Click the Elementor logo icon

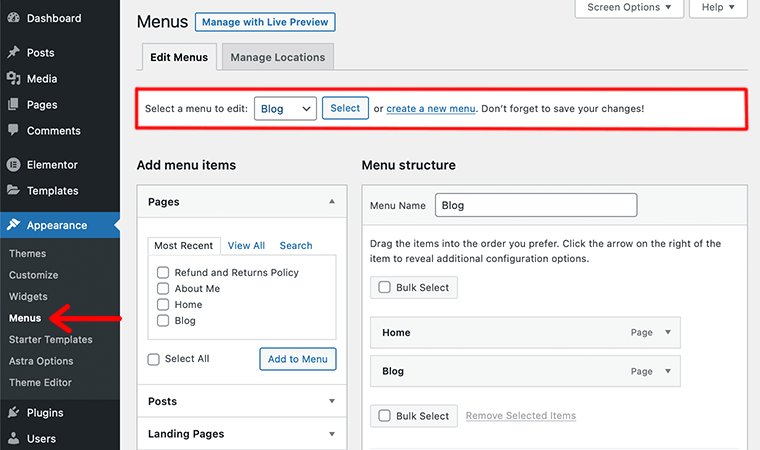point(14,165)
